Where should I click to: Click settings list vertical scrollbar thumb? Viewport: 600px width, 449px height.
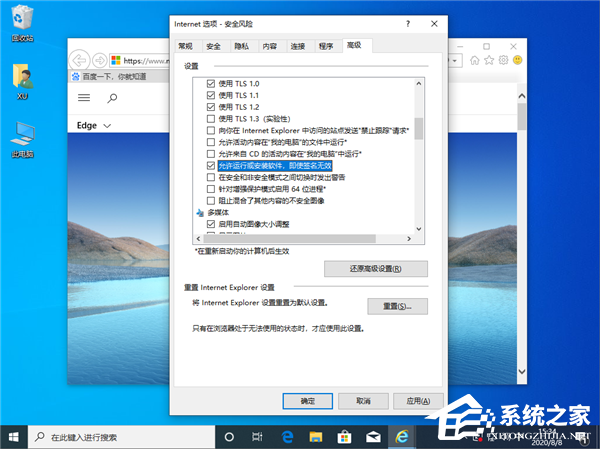coord(419,129)
